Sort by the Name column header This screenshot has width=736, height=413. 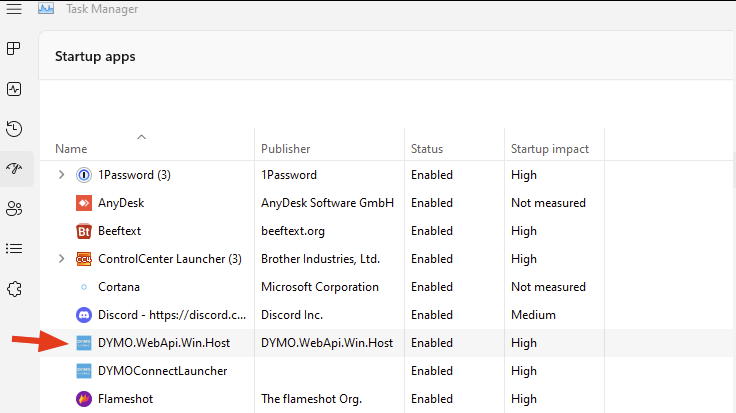click(x=71, y=149)
